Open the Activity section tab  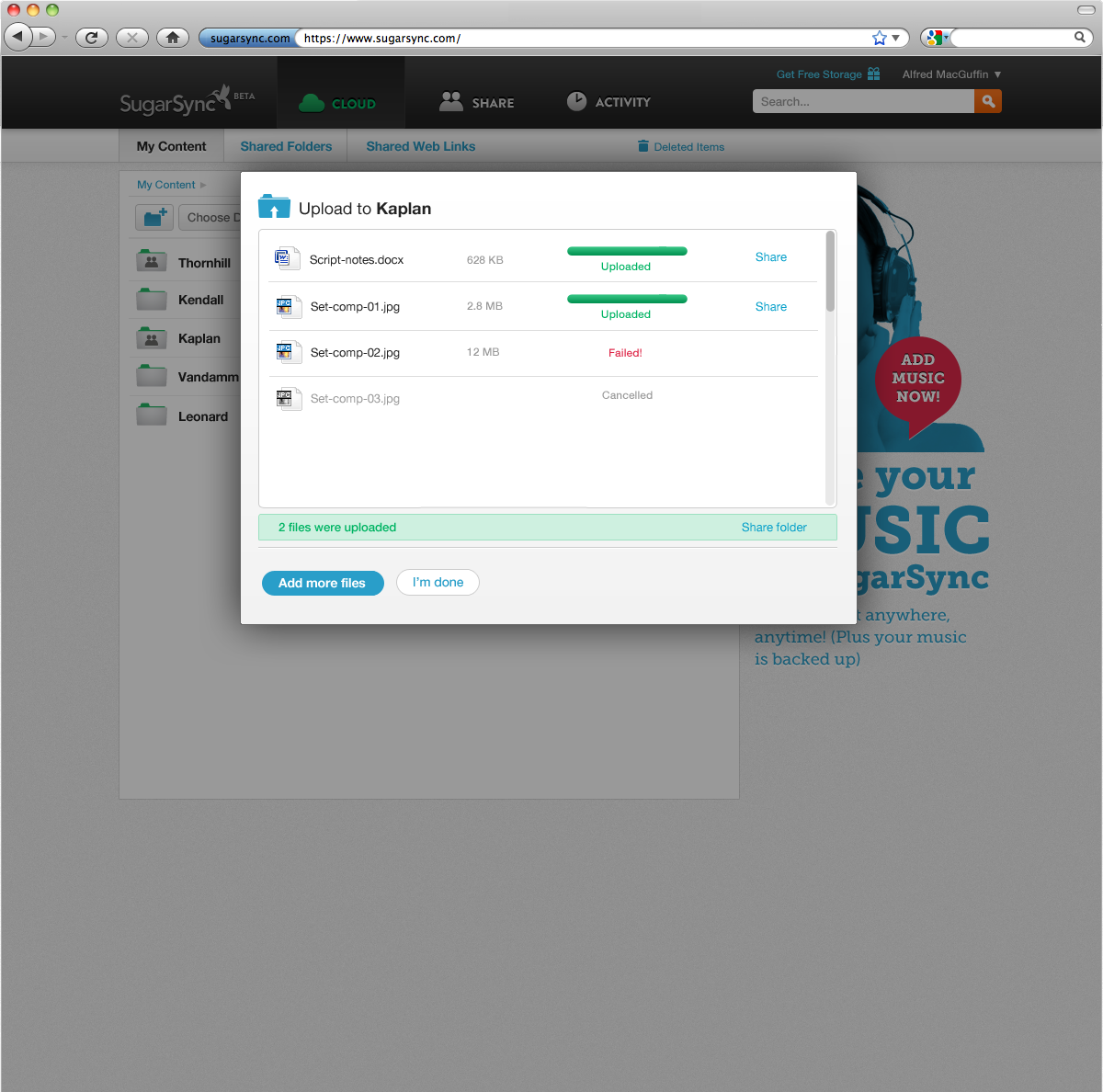[608, 102]
